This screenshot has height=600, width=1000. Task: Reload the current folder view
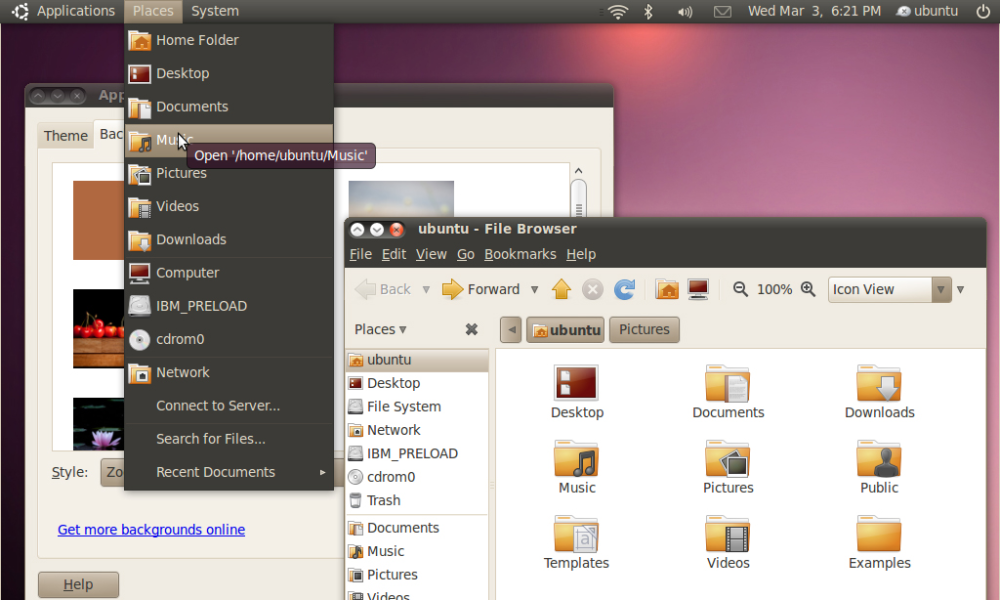(625, 289)
